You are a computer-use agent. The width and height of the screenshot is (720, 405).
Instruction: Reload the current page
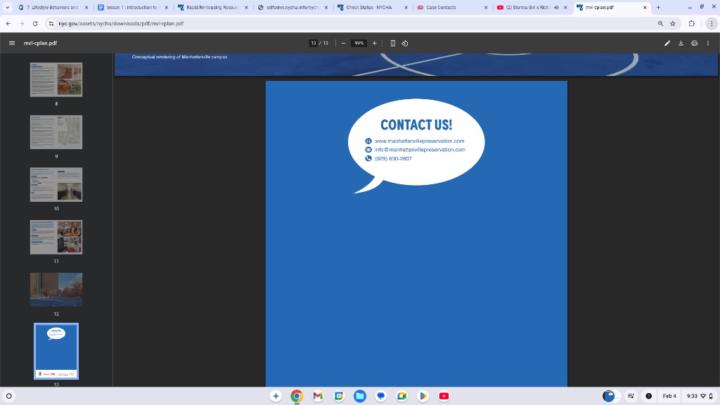tap(35, 23)
